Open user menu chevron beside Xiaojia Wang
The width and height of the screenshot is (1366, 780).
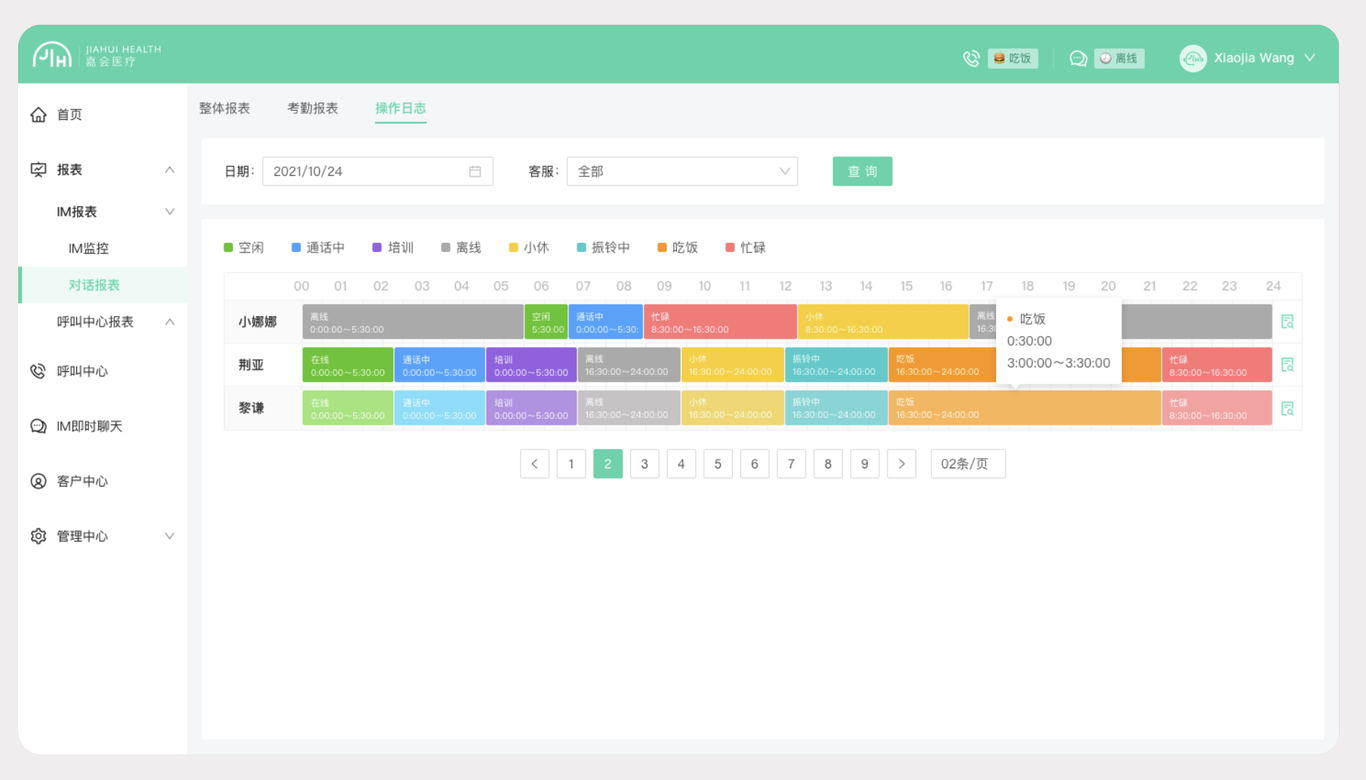coord(1310,59)
